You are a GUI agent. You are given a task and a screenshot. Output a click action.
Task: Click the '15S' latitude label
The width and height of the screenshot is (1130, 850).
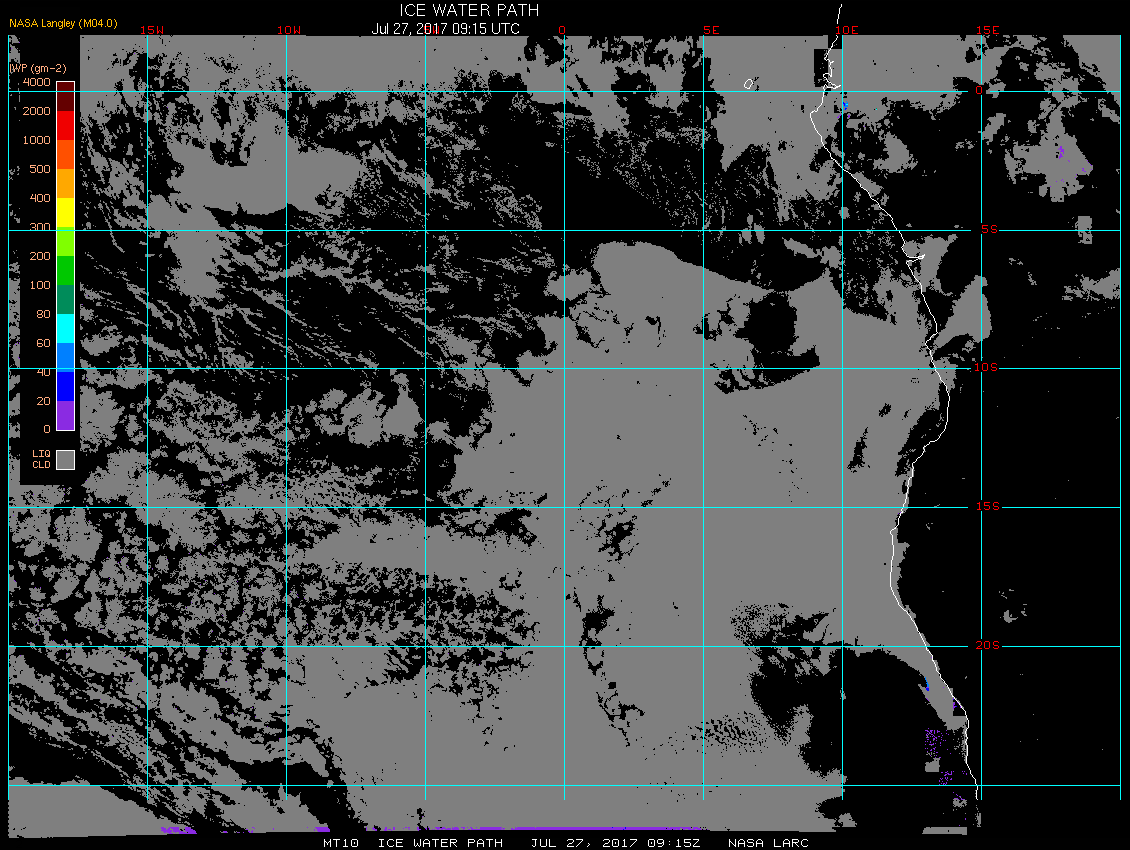click(988, 507)
